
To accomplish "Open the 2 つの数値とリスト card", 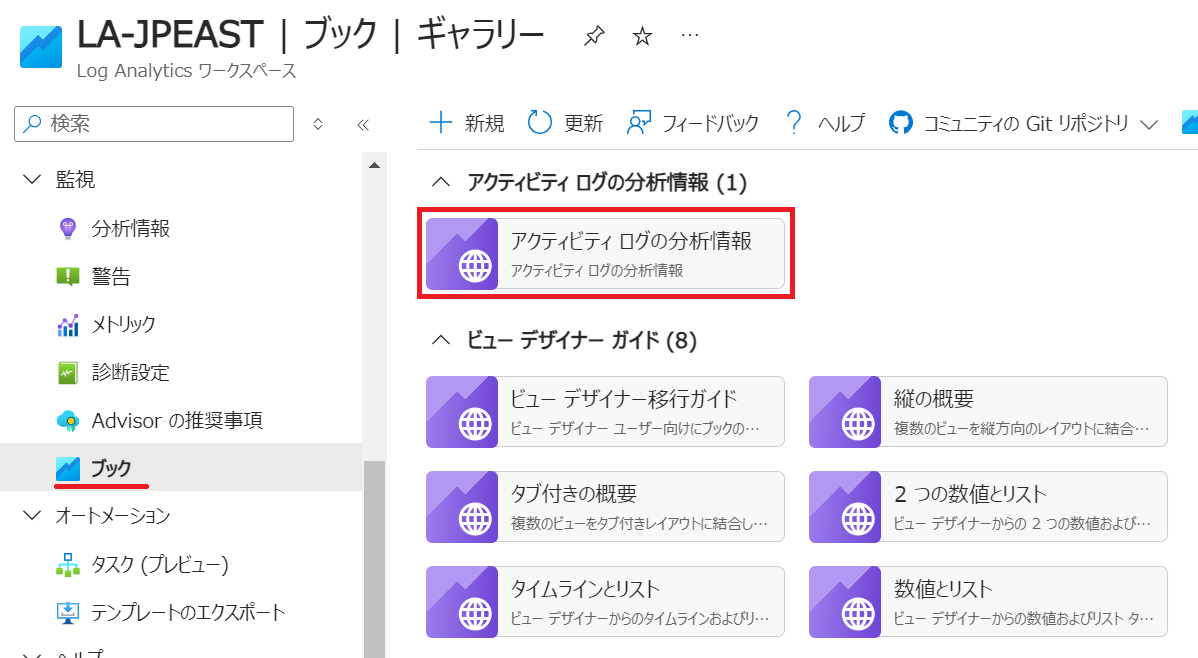I will (988, 507).
